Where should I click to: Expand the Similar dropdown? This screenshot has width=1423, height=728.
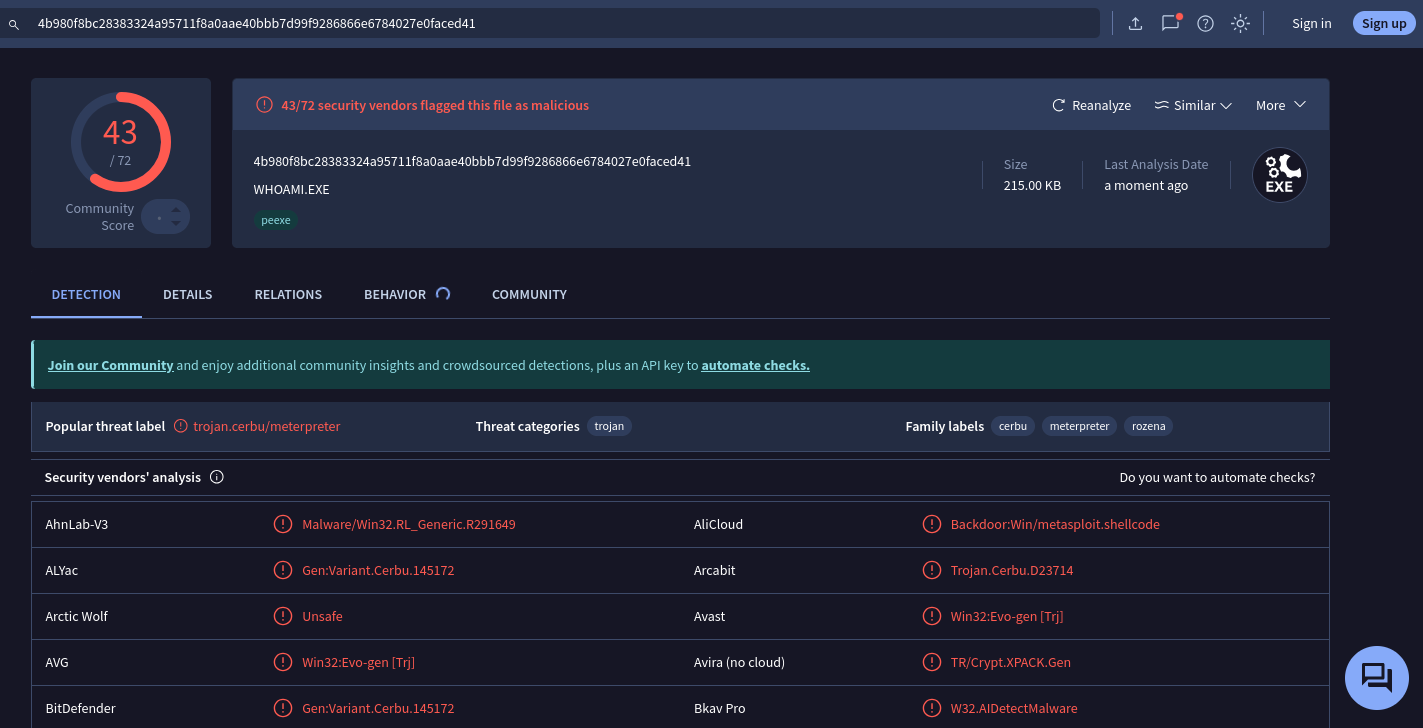[1193, 105]
